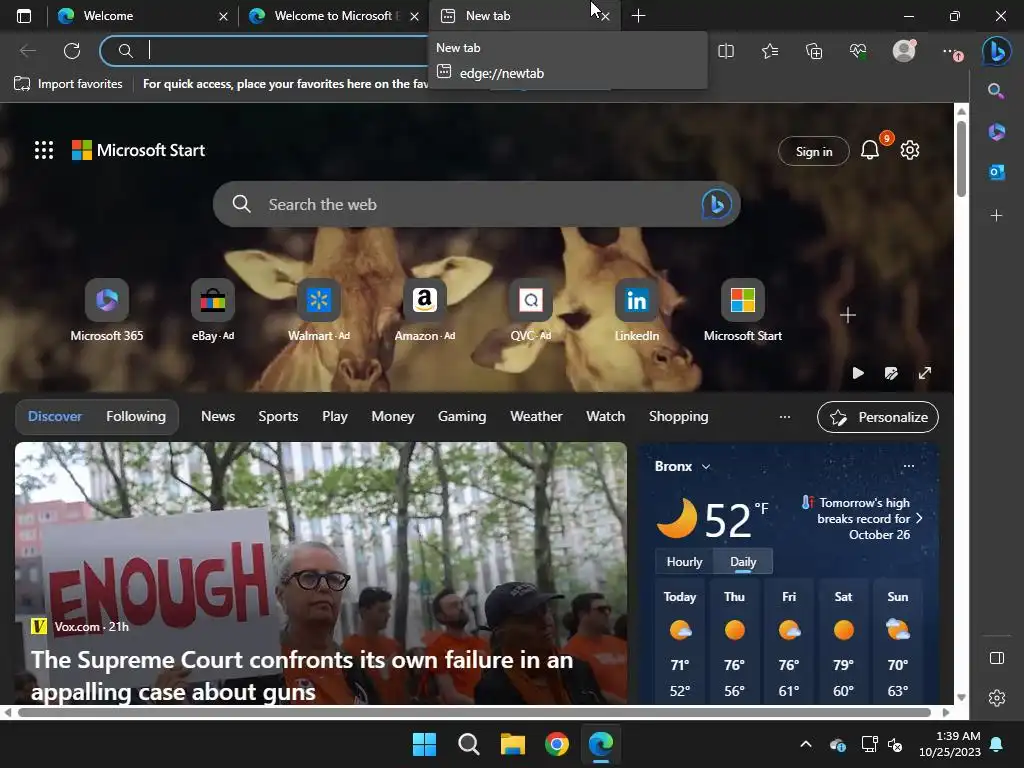
Task: Open the Amazon quick link
Action: tap(425, 310)
